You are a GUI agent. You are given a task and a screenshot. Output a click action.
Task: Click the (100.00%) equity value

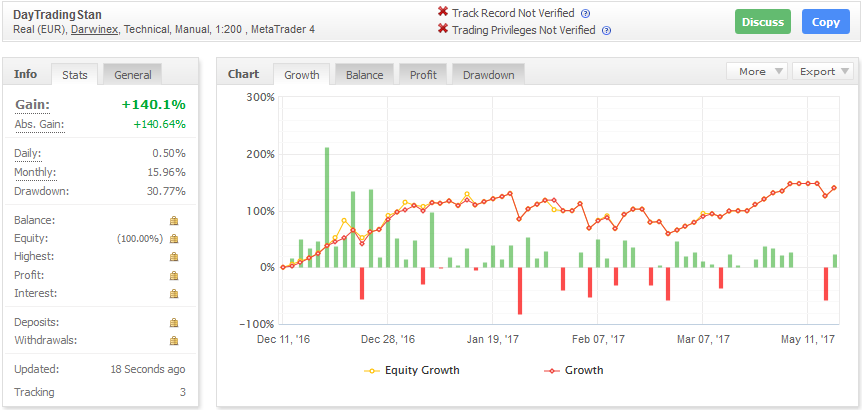click(140, 239)
